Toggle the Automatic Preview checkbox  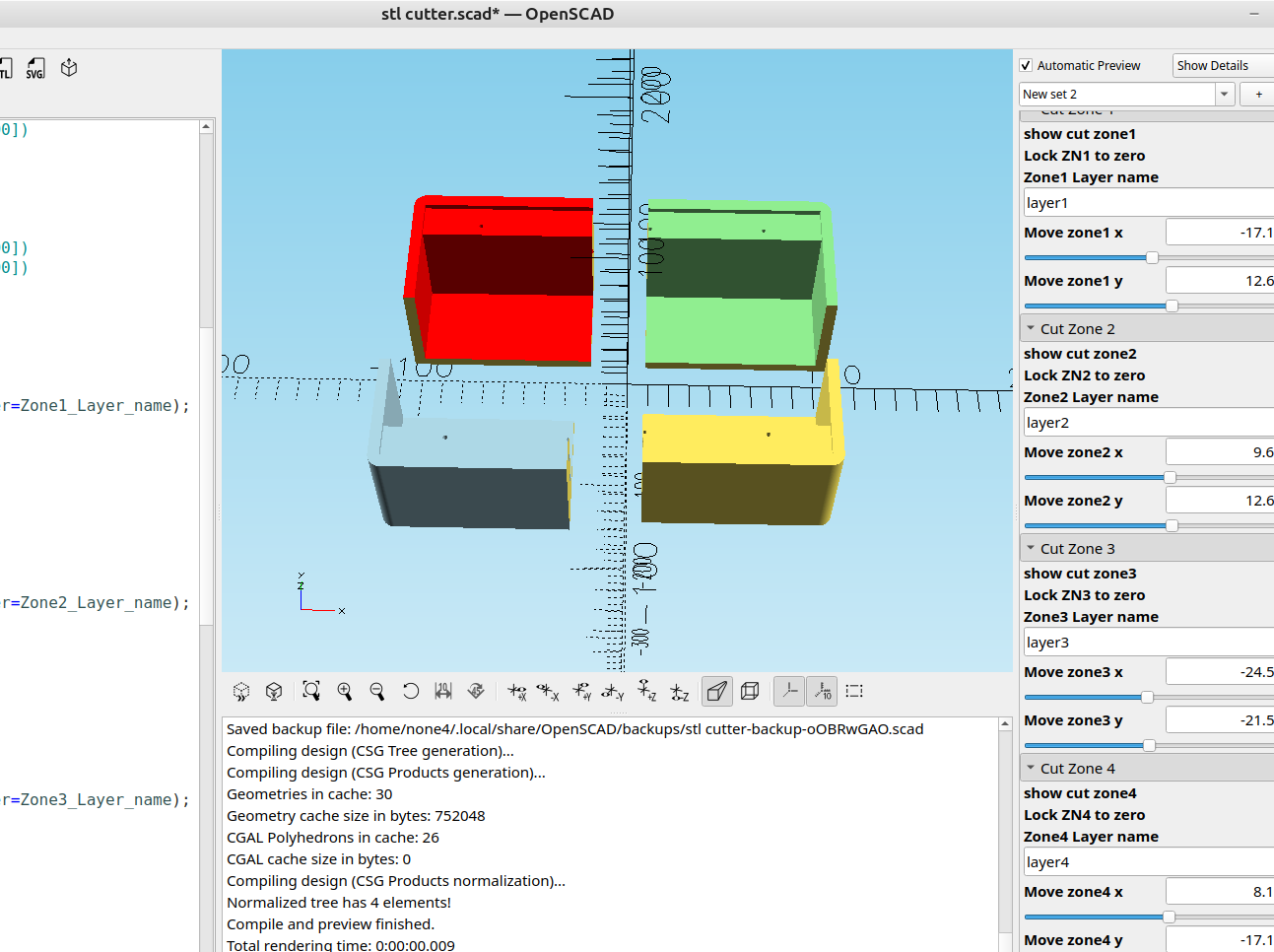coord(1026,65)
